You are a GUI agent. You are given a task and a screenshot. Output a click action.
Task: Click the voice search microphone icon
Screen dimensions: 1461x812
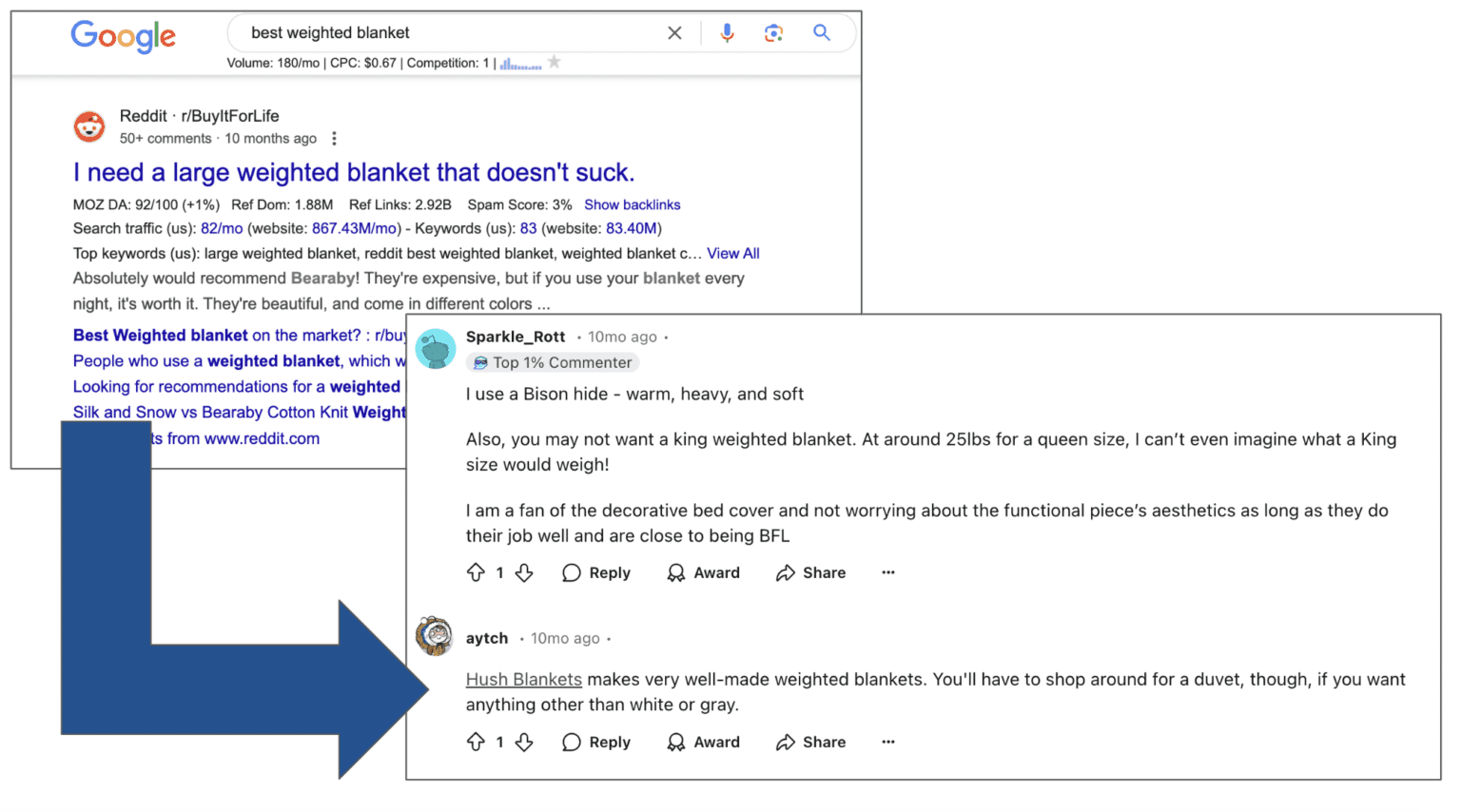(x=727, y=32)
